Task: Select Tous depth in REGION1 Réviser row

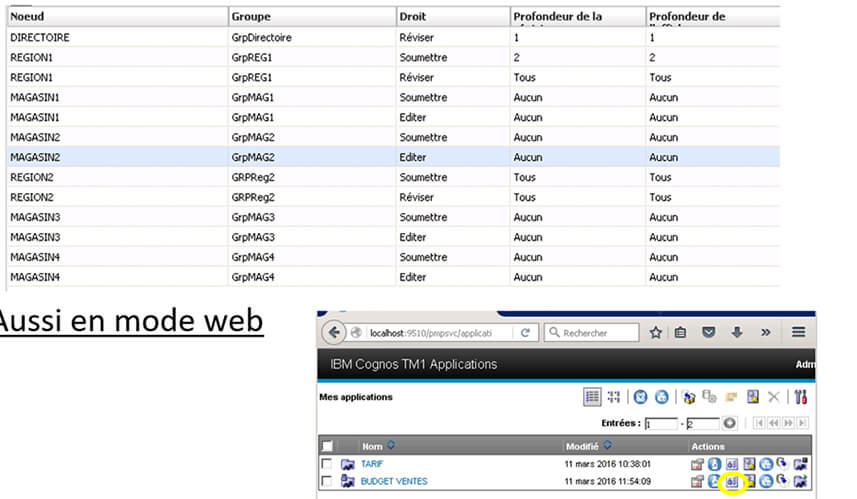Action: 524,78
